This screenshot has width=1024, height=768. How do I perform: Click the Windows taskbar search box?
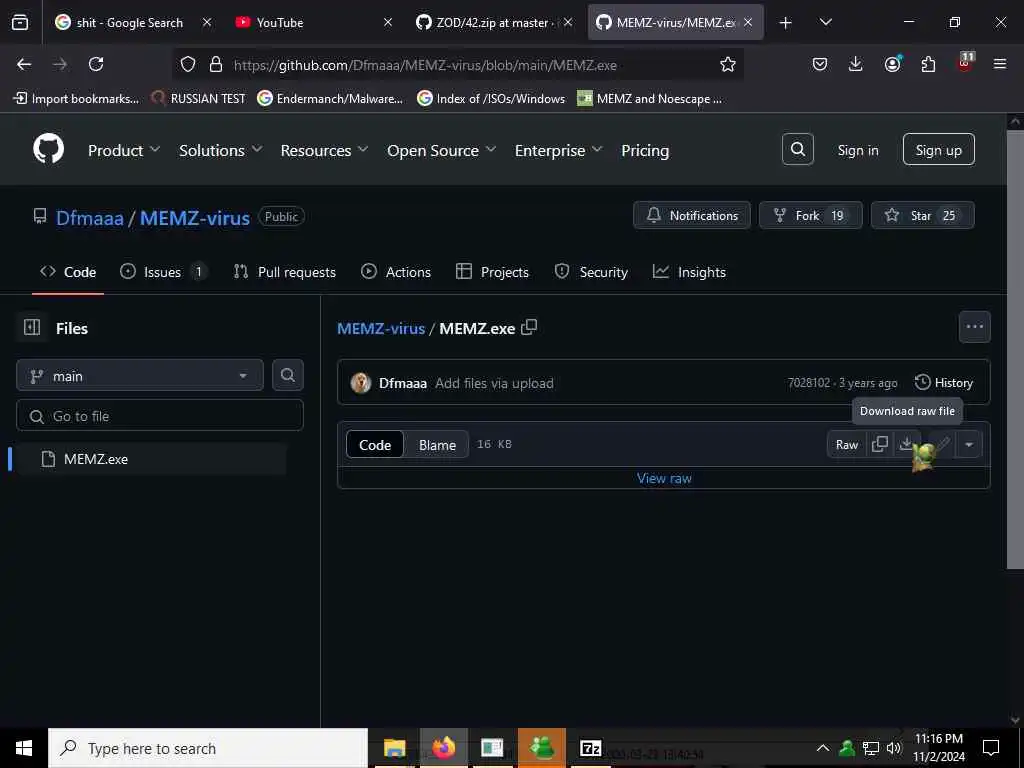coord(208,748)
